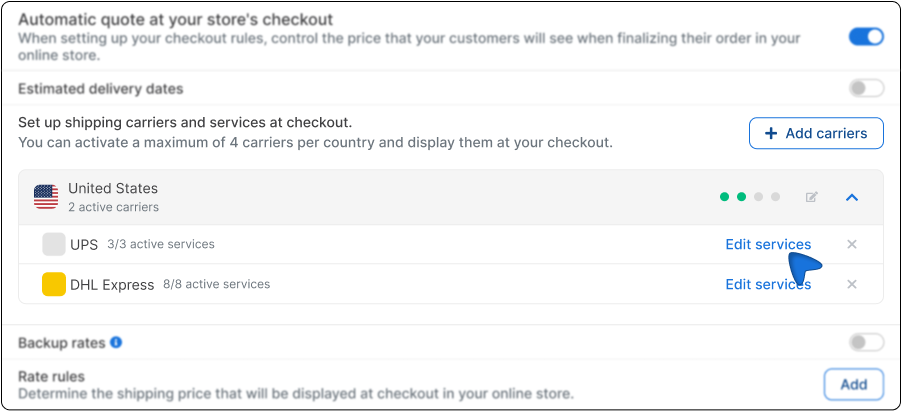Click the last gray carrier slot dot
Image resolution: width=902 pixels, height=411 pixels.
(774, 197)
